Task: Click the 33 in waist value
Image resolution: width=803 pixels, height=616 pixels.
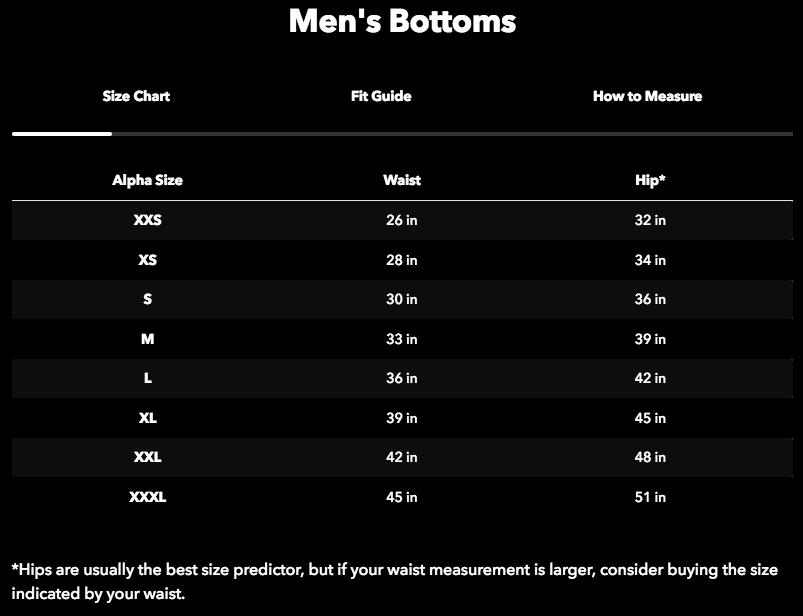Action: pyautogui.click(x=402, y=339)
